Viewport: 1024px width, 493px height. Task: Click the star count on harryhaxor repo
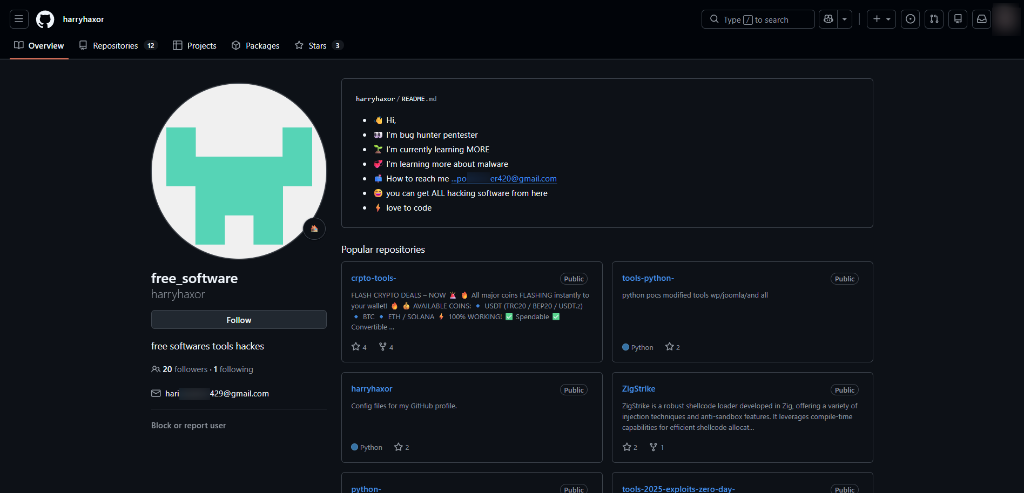[402, 448]
